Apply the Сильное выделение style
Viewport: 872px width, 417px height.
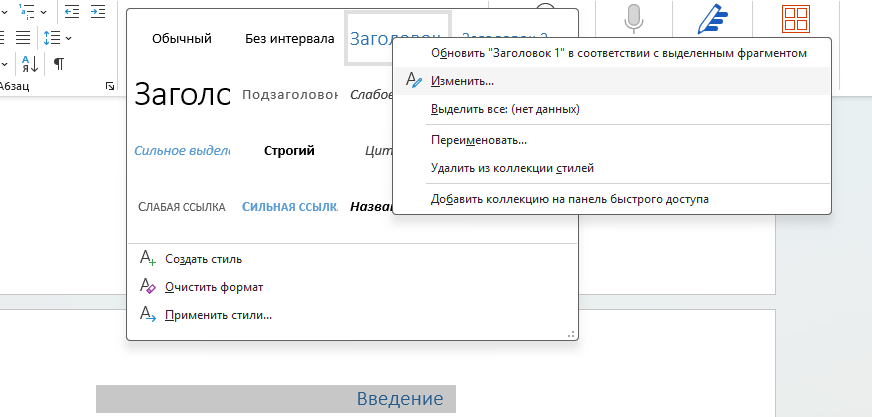(x=182, y=151)
